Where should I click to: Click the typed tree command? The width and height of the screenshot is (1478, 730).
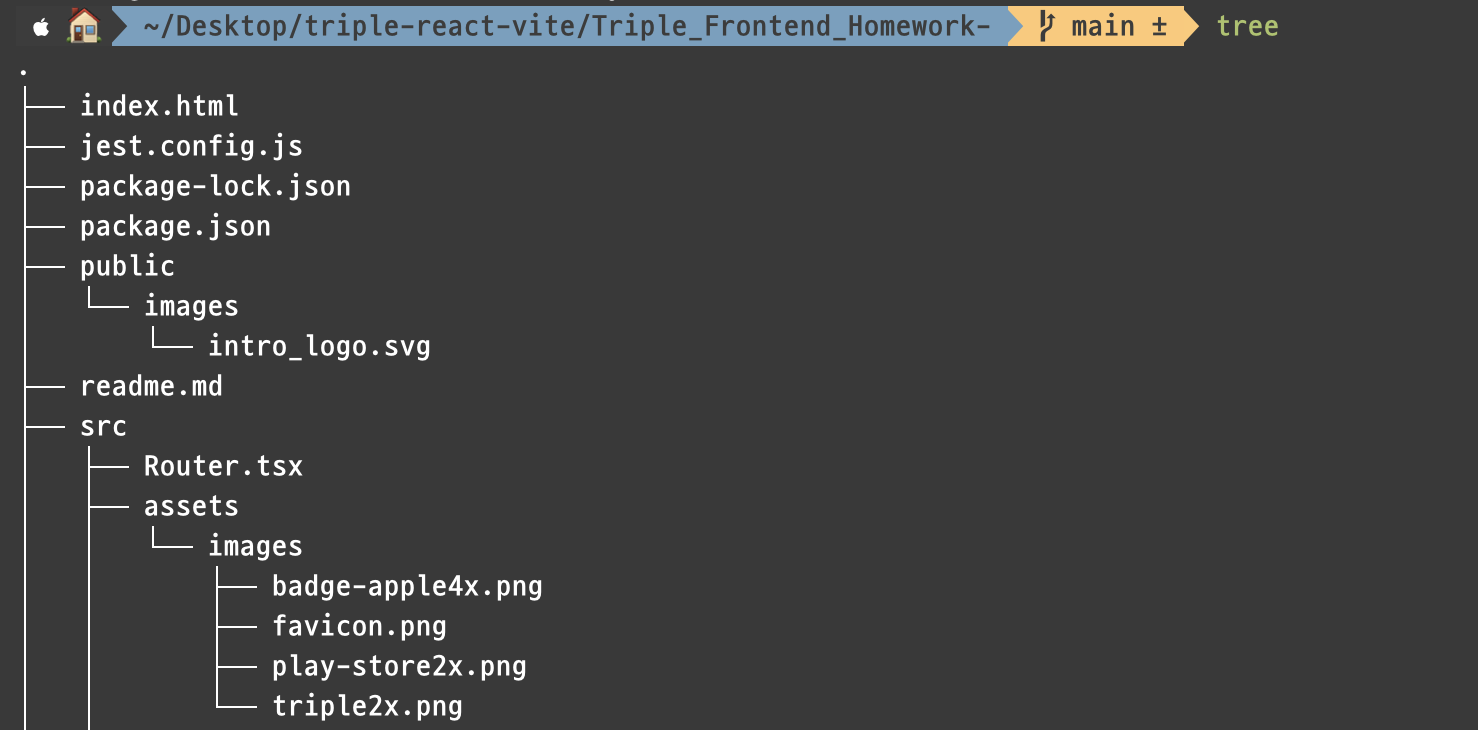pos(1247,26)
